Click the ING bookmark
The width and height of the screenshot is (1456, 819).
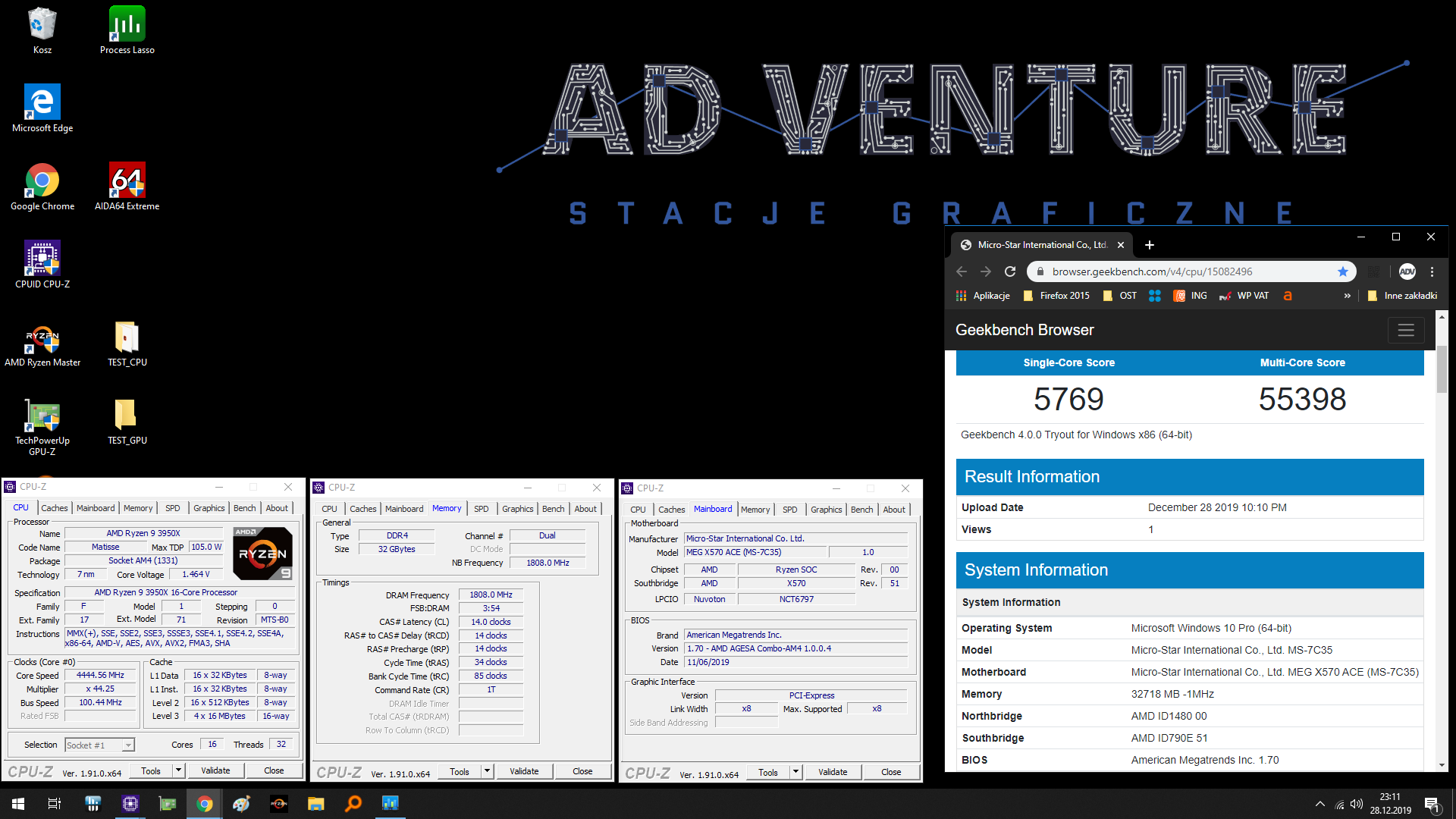point(1191,296)
